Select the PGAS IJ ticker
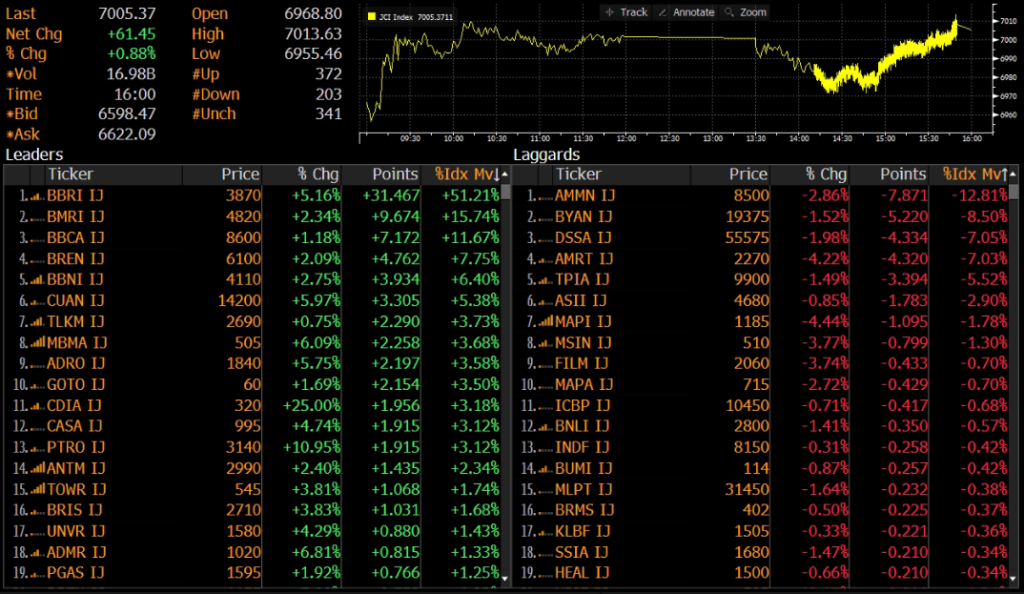Viewport: 1024px width, 594px height. [75, 573]
